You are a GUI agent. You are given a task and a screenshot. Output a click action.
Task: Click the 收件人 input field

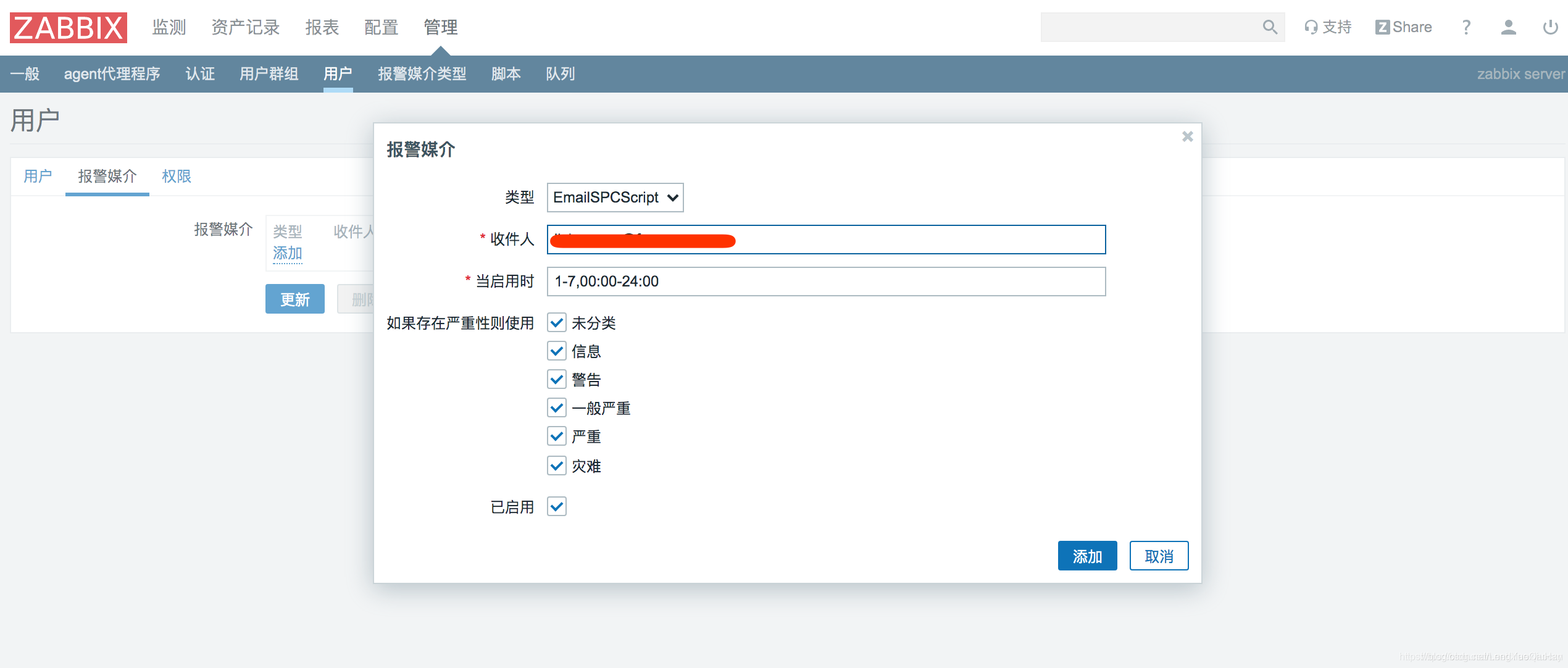827,240
